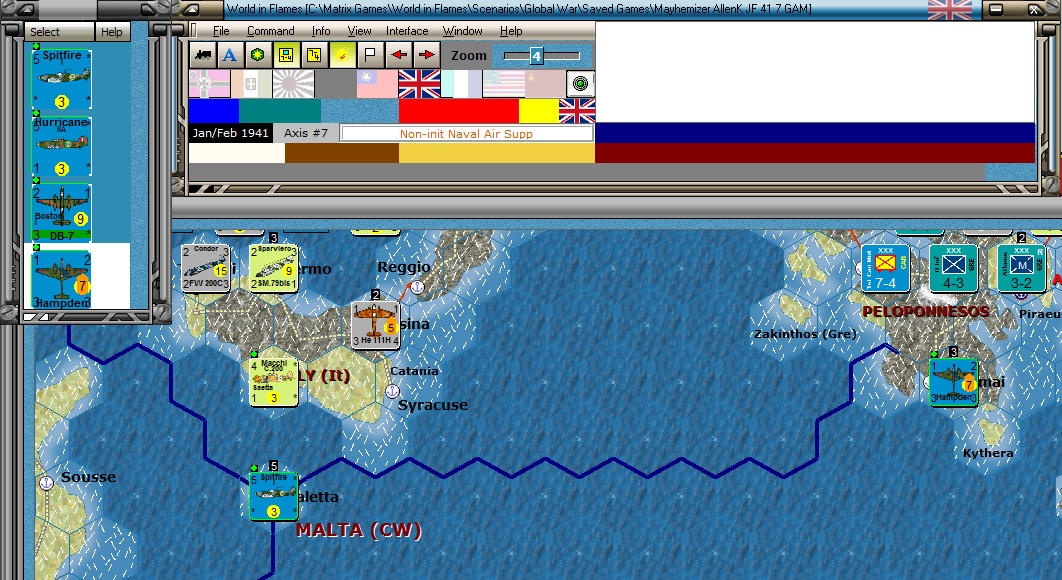Select the Japanese rising sun flag
The height and width of the screenshot is (580, 1062).
pos(293,84)
